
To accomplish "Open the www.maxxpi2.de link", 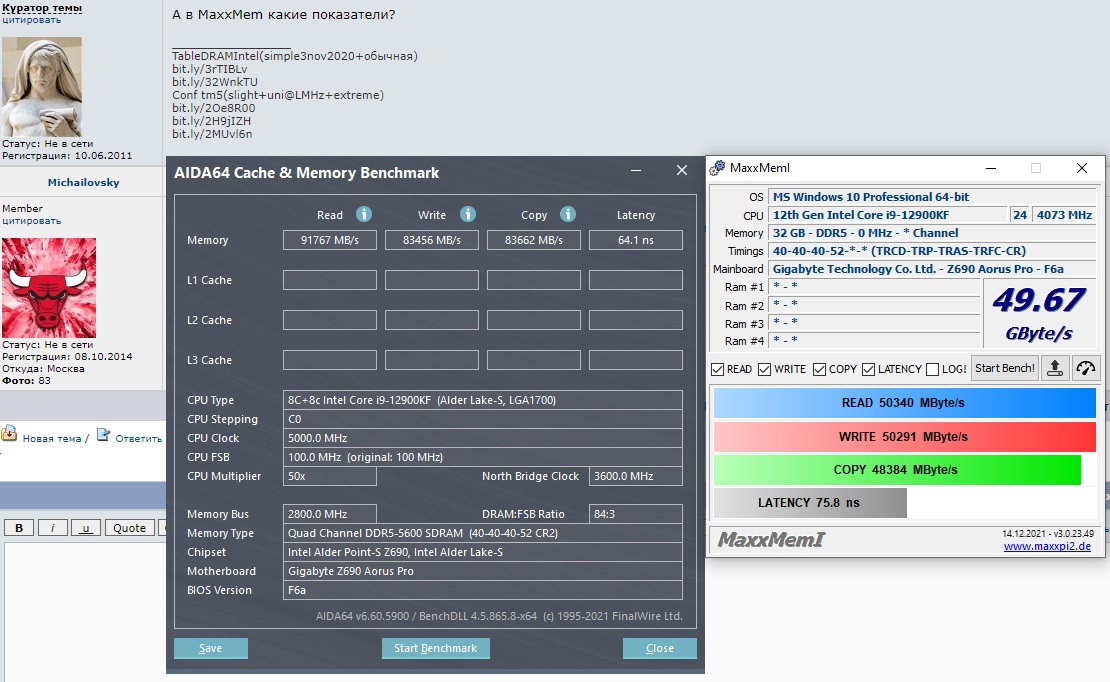I will pyautogui.click(x=1047, y=546).
